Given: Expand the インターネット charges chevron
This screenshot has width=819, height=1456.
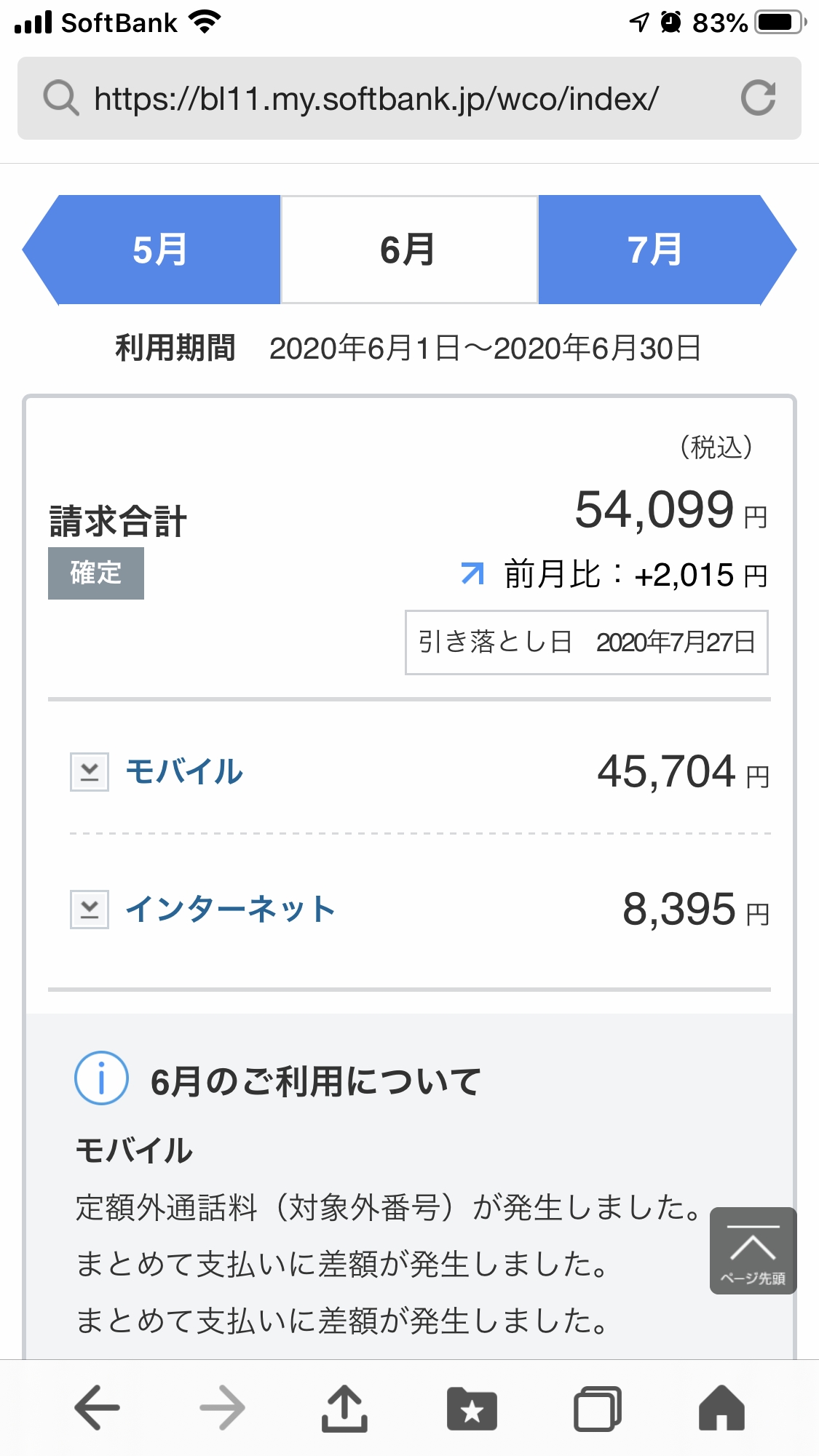Looking at the screenshot, I should 90,910.
